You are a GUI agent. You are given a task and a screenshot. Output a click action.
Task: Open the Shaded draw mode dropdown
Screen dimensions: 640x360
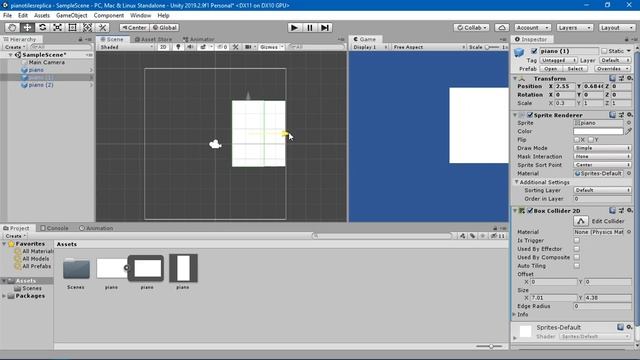coord(126,47)
